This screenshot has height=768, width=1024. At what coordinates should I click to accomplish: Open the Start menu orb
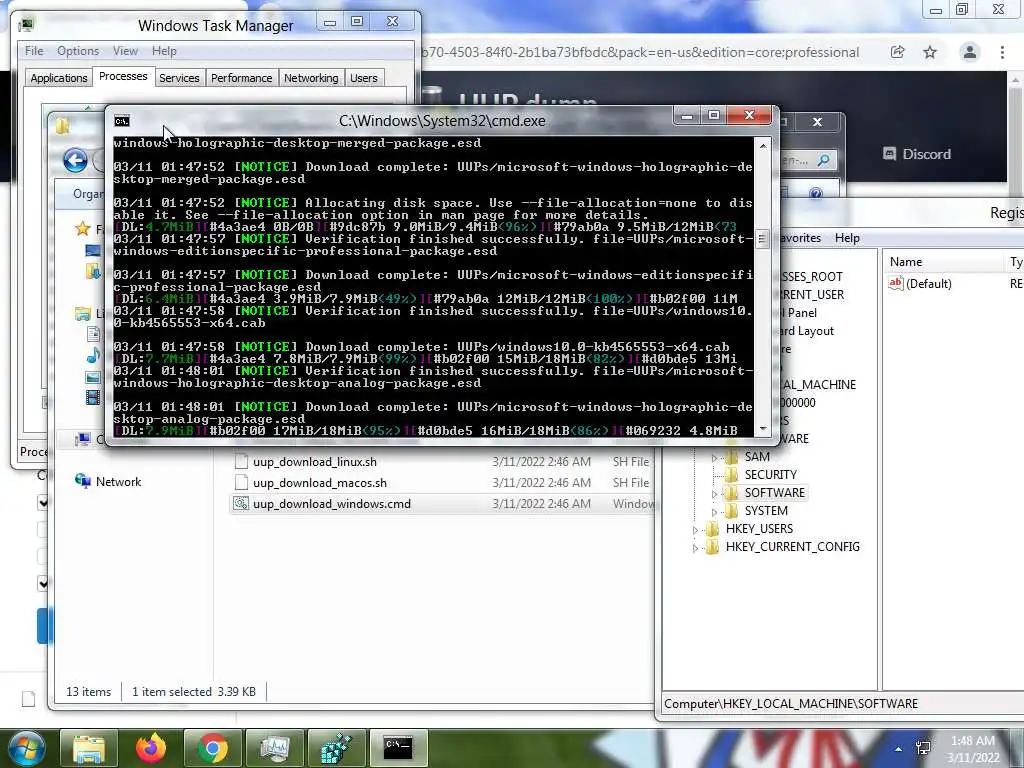(25, 748)
